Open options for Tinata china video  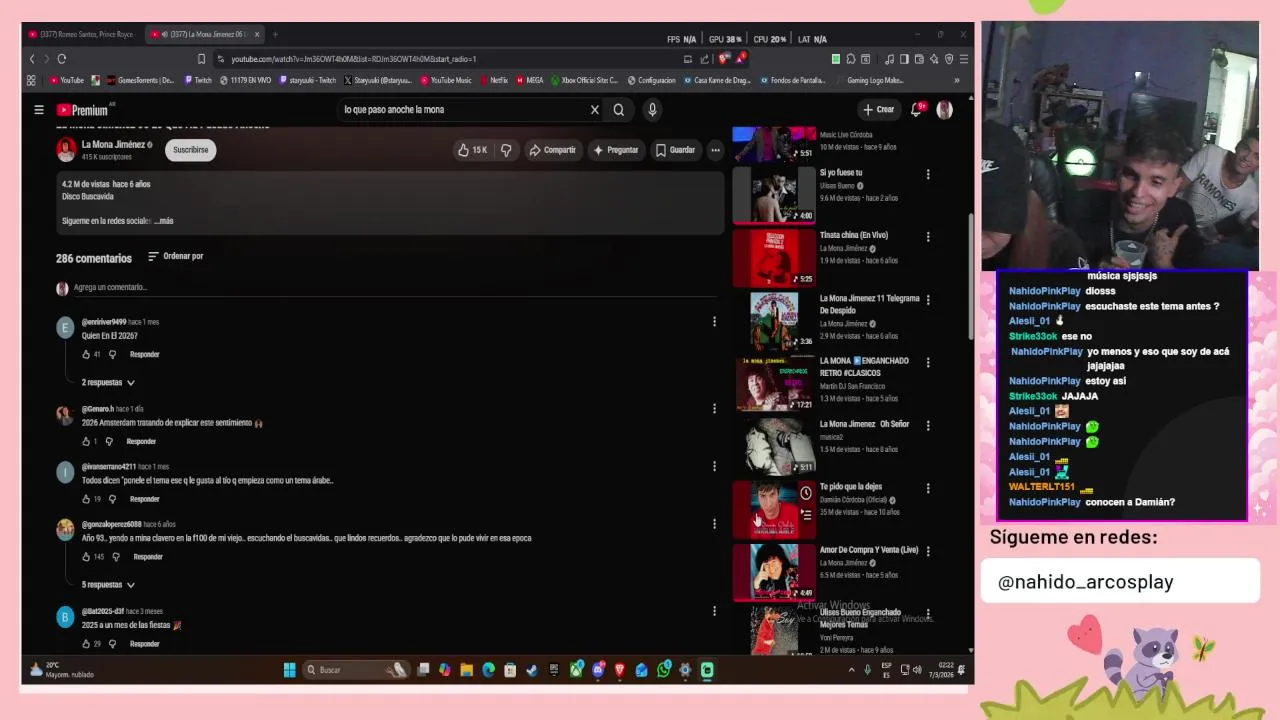tap(928, 237)
